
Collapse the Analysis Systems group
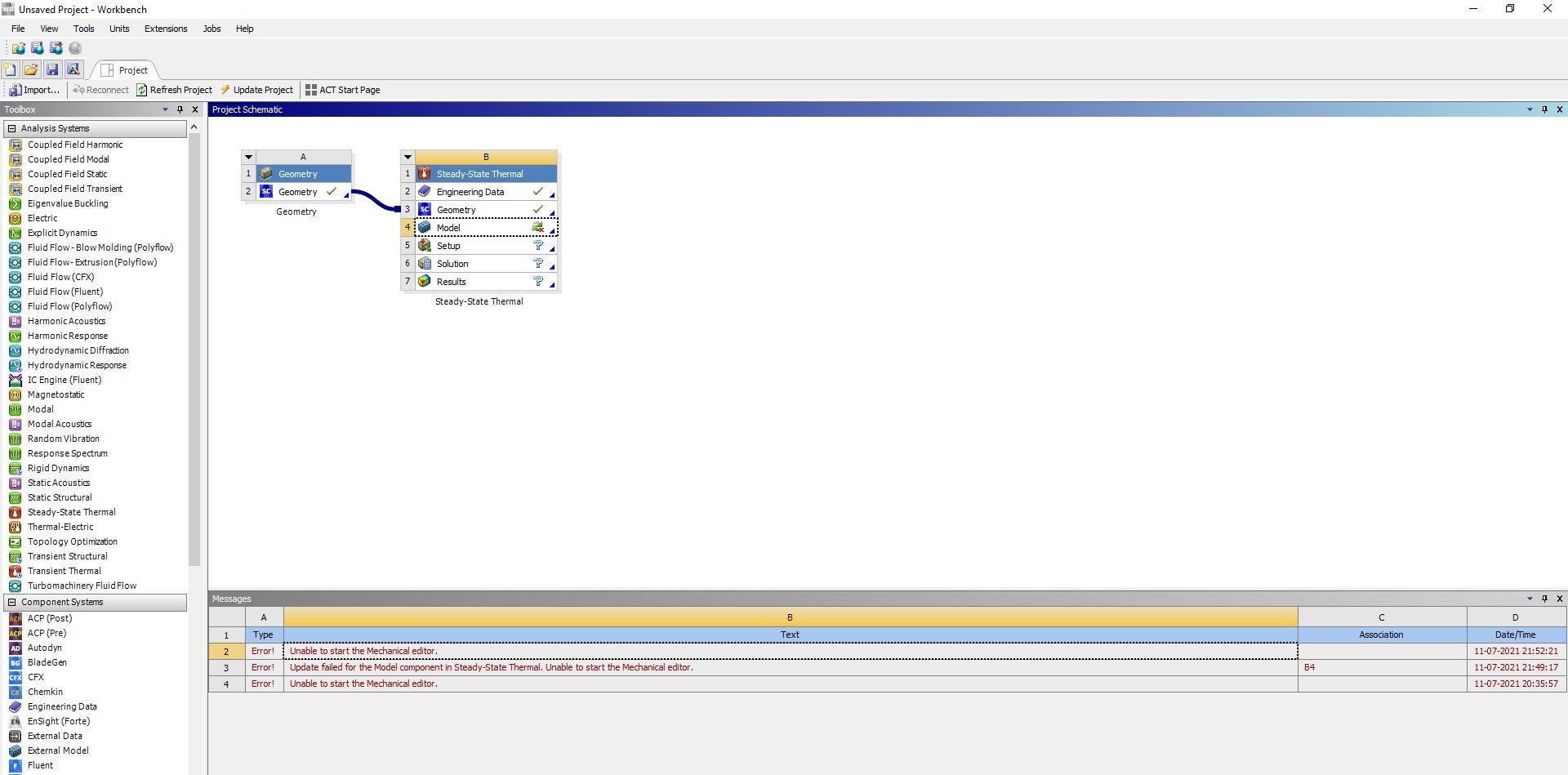(11, 128)
